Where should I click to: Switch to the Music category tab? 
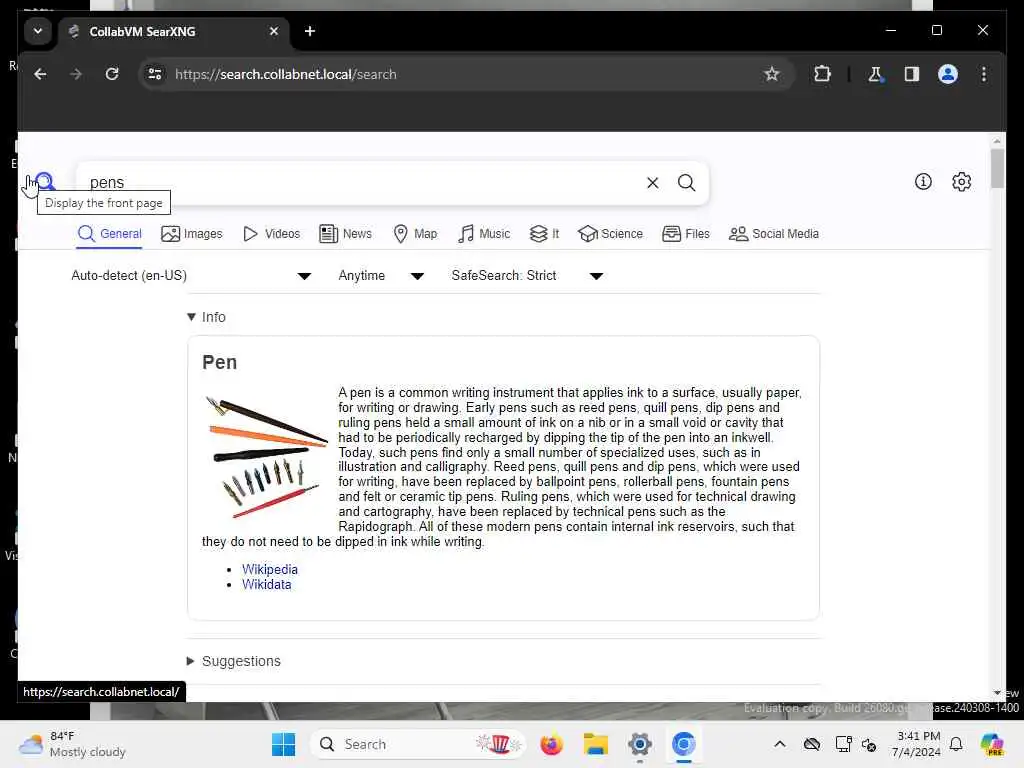(x=483, y=234)
